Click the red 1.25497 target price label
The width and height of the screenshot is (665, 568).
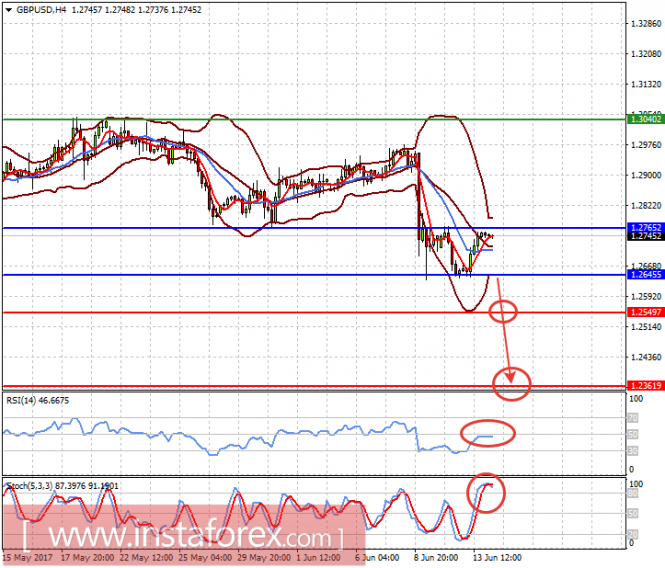pyautogui.click(x=643, y=313)
